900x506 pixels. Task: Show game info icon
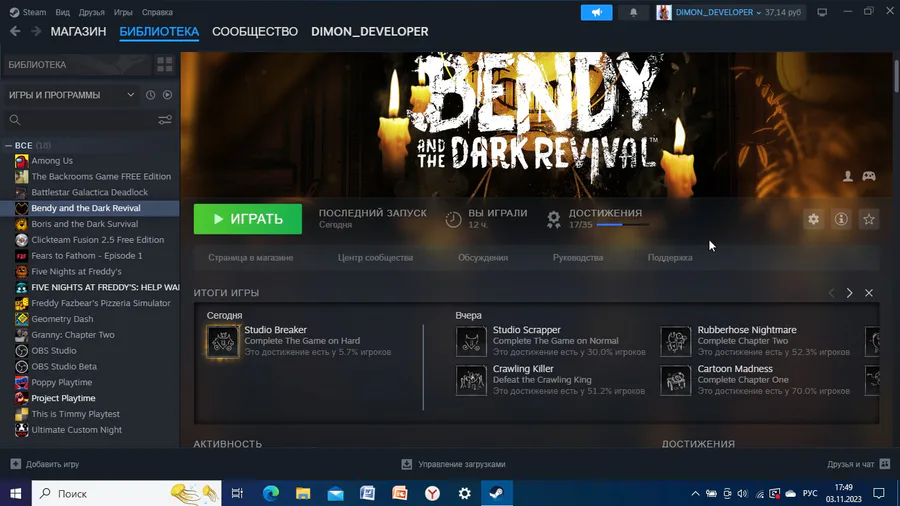841,219
